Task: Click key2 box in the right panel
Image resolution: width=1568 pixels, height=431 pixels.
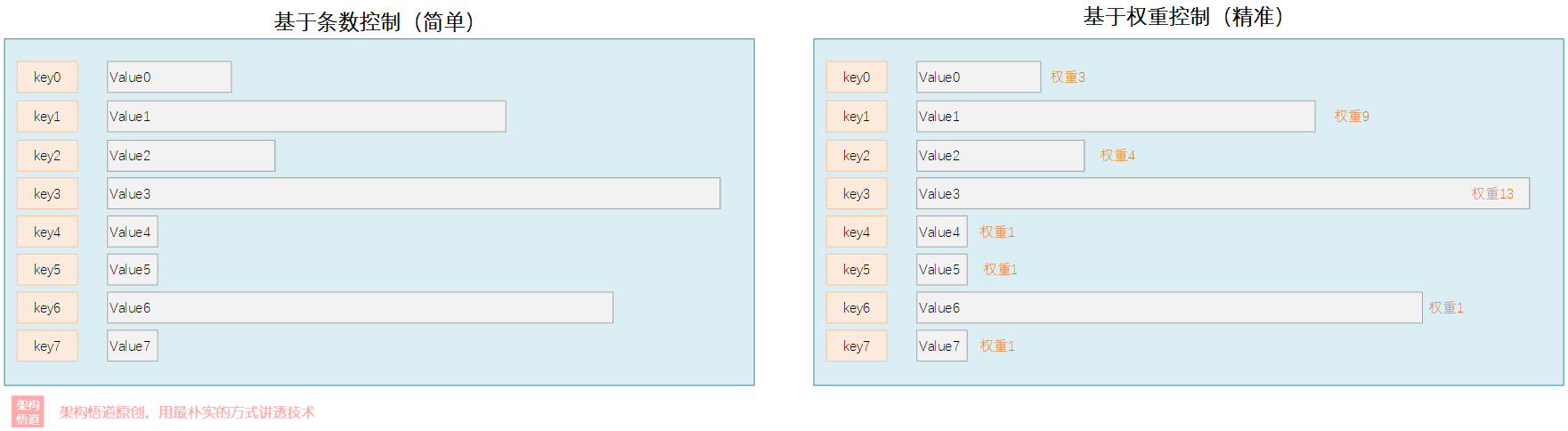Action: 857,156
